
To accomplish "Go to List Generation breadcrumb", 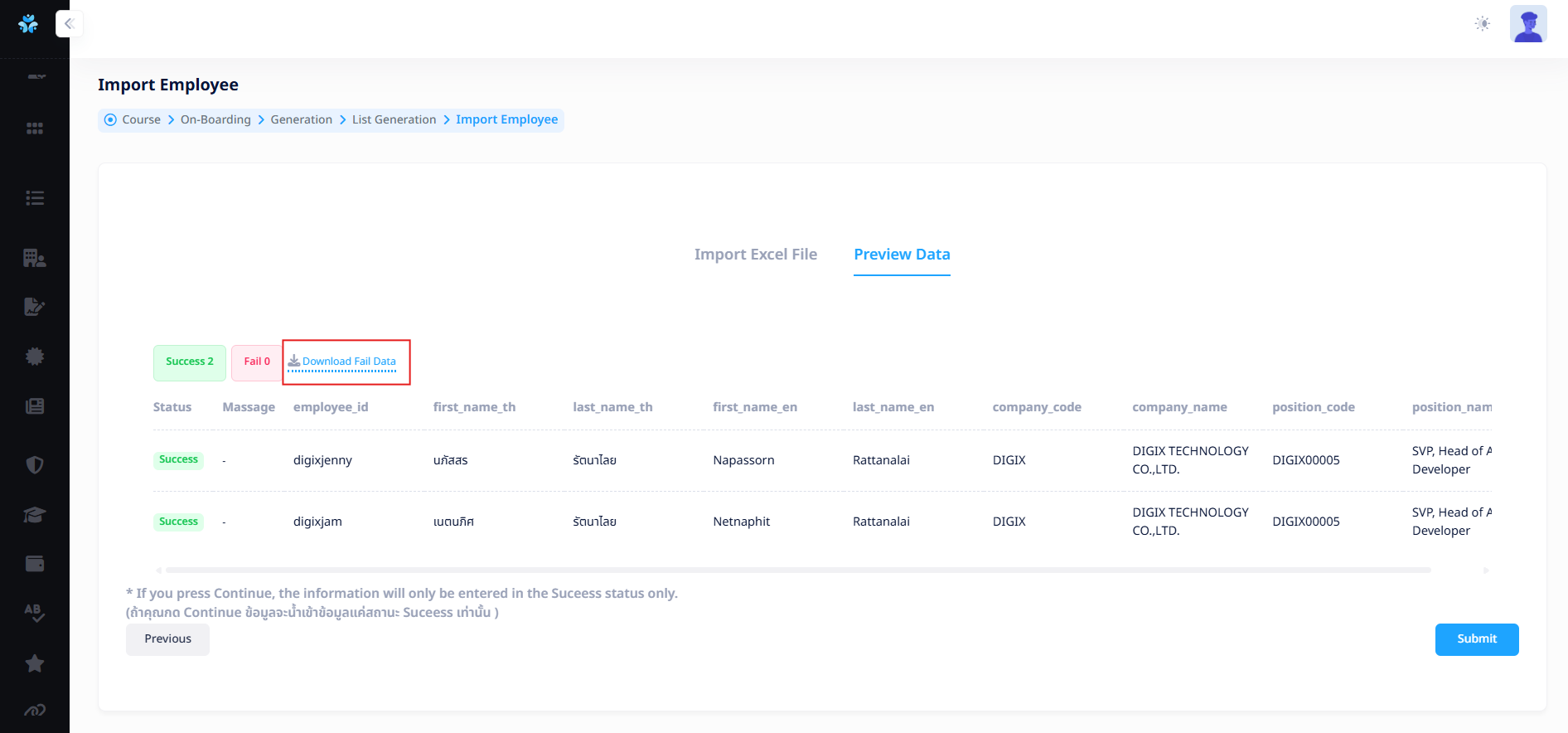I will [394, 119].
